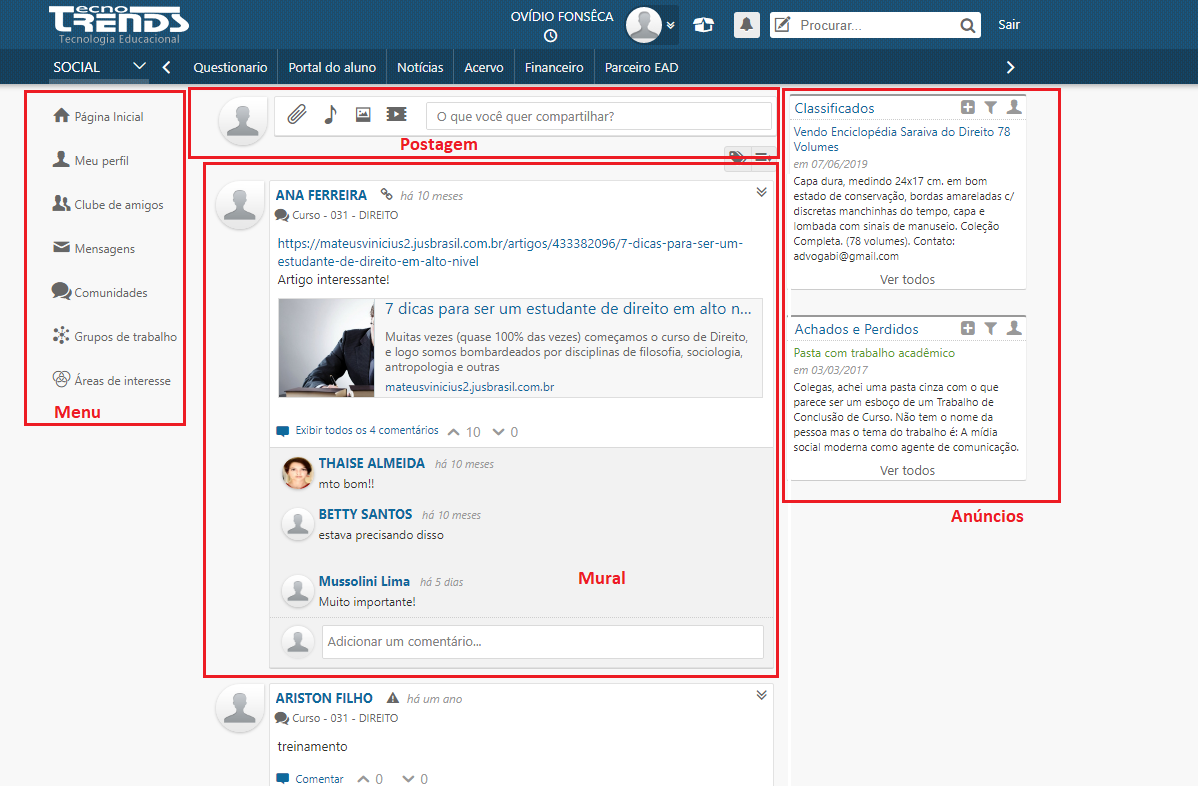Filter Achados e Perdidos with funnel icon
Viewport: 1198px width, 786px height.
(x=990, y=328)
